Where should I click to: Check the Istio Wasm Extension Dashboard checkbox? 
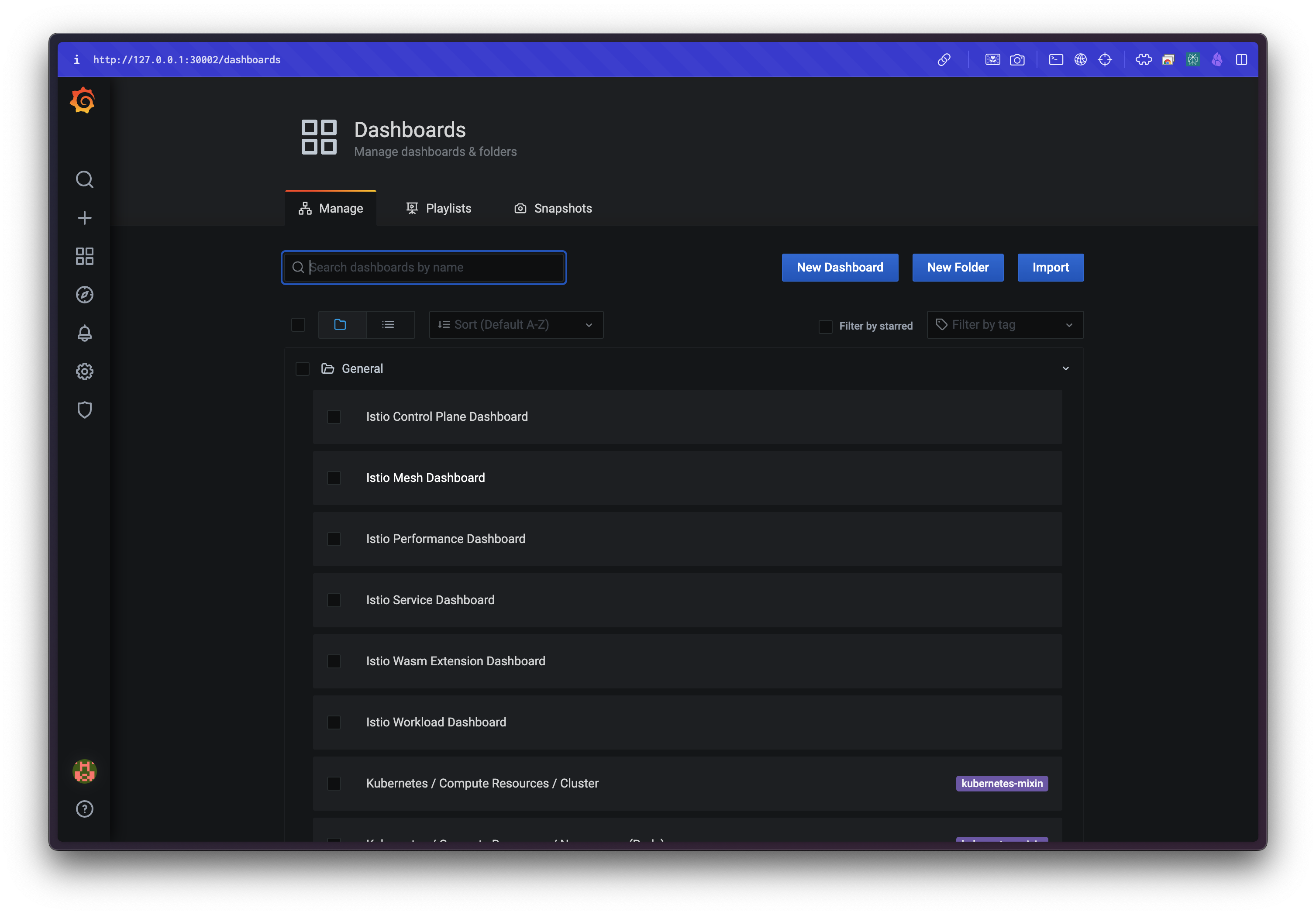click(x=334, y=661)
